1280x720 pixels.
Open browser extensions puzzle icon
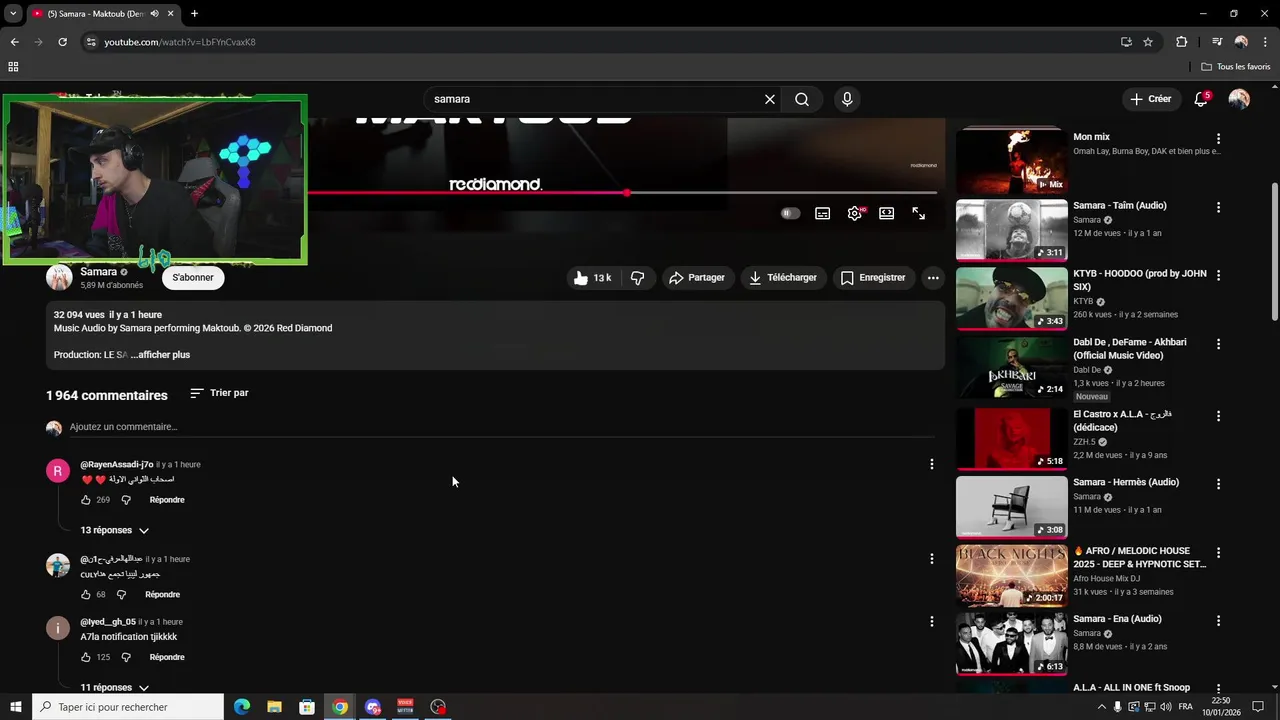(1181, 42)
